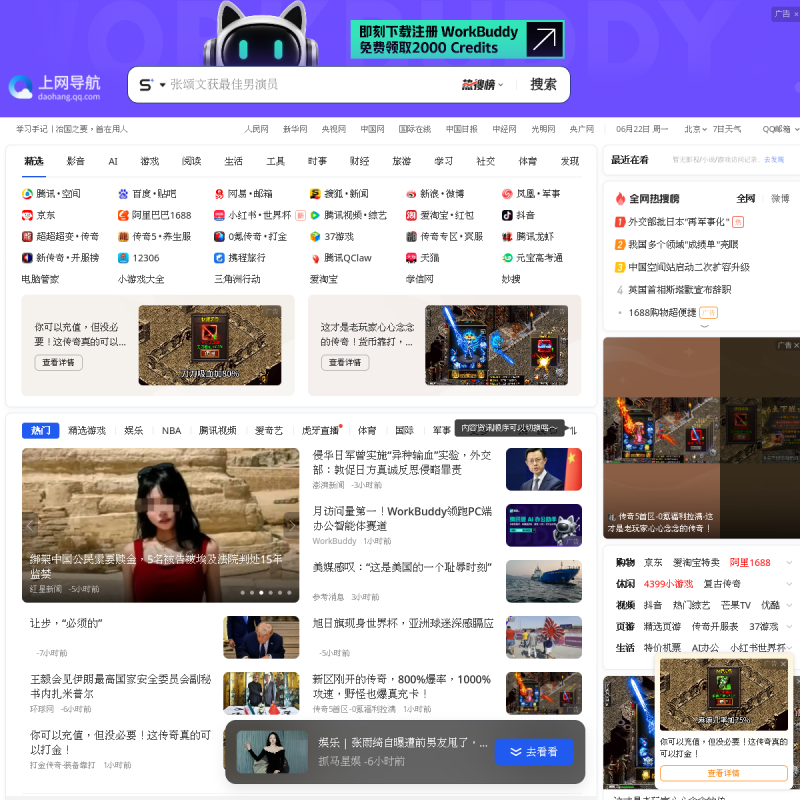The image size is (800, 800).
Task: Switch to the 虎牙直播 news tab
Action: pos(320,431)
